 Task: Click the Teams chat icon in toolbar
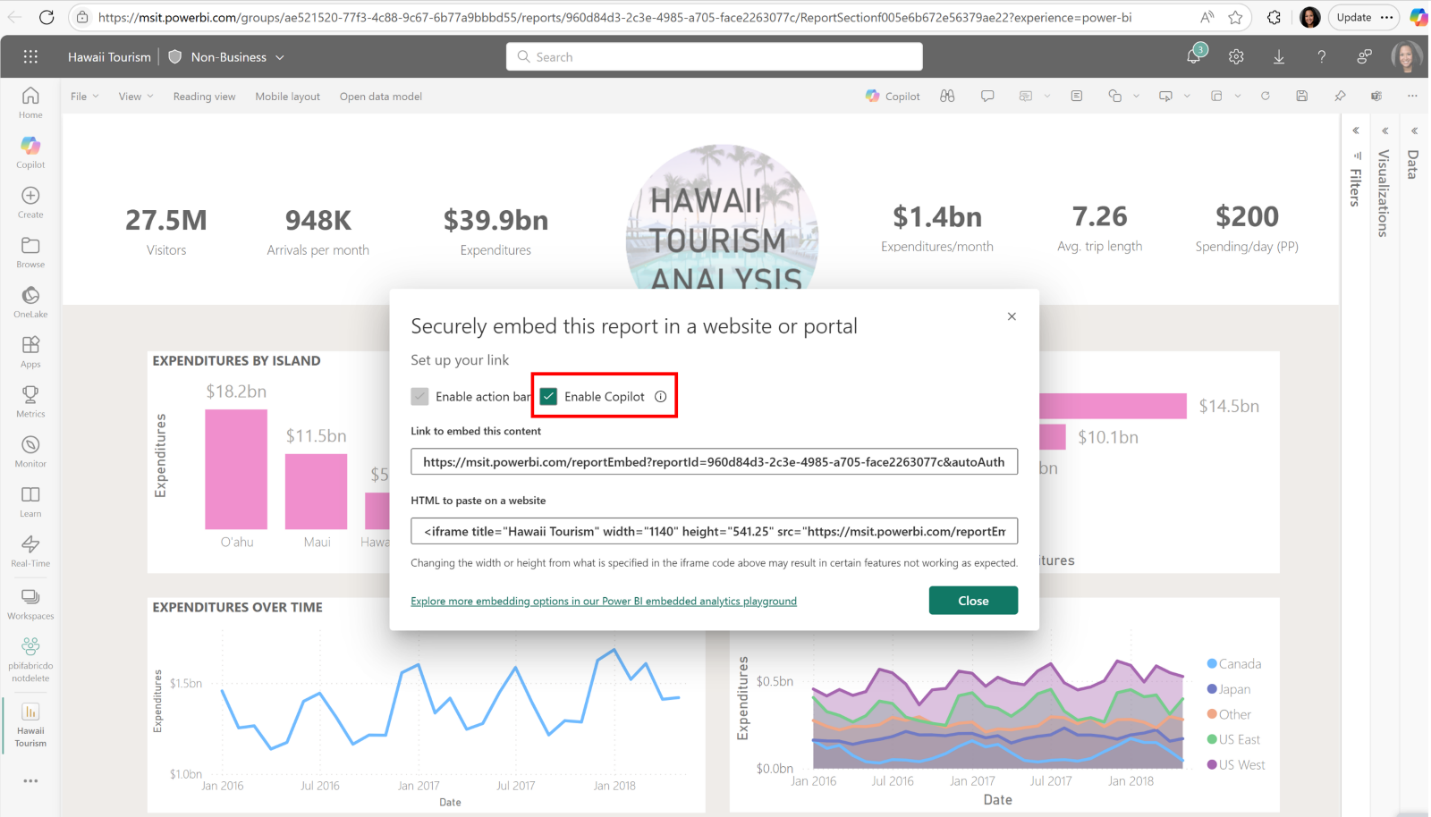(1376, 96)
